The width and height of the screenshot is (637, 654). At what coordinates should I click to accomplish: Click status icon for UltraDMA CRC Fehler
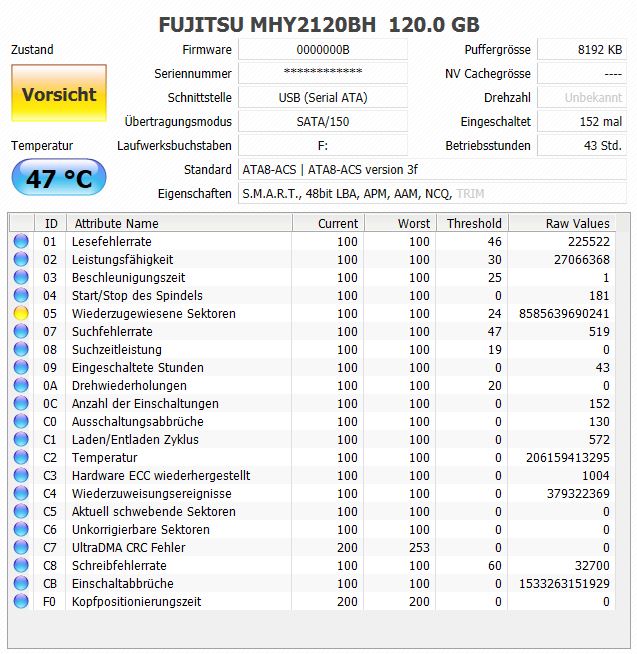point(21,547)
